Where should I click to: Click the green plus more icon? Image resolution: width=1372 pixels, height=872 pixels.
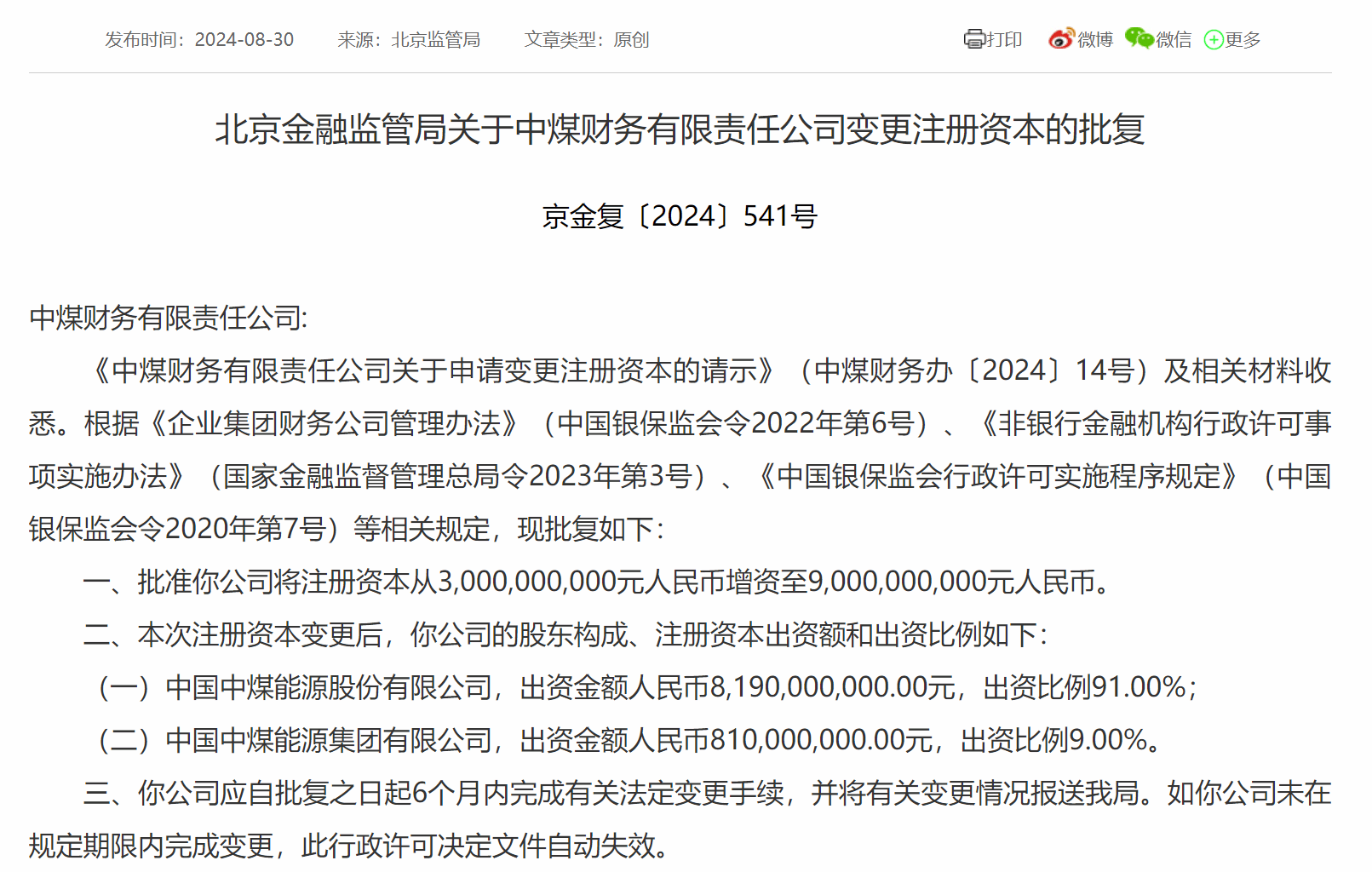pyautogui.click(x=1214, y=39)
